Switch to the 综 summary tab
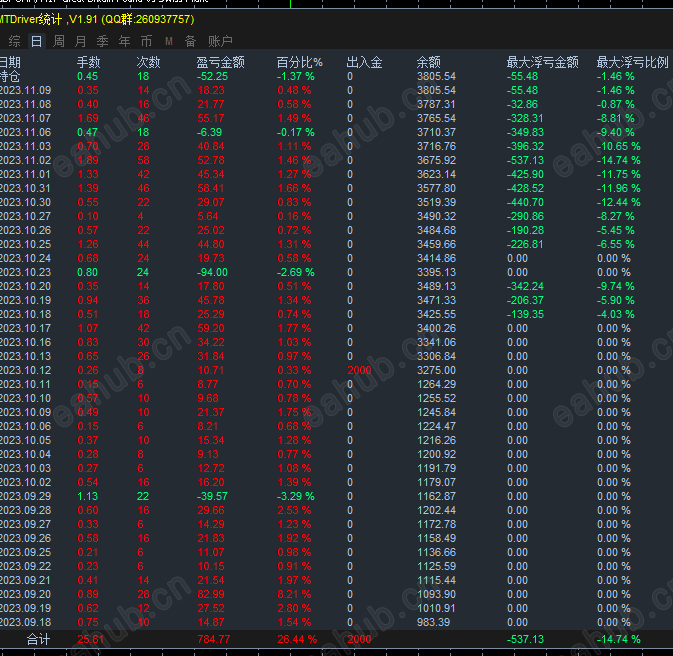Viewport: 673px width, 656px height. (x=15, y=41)
